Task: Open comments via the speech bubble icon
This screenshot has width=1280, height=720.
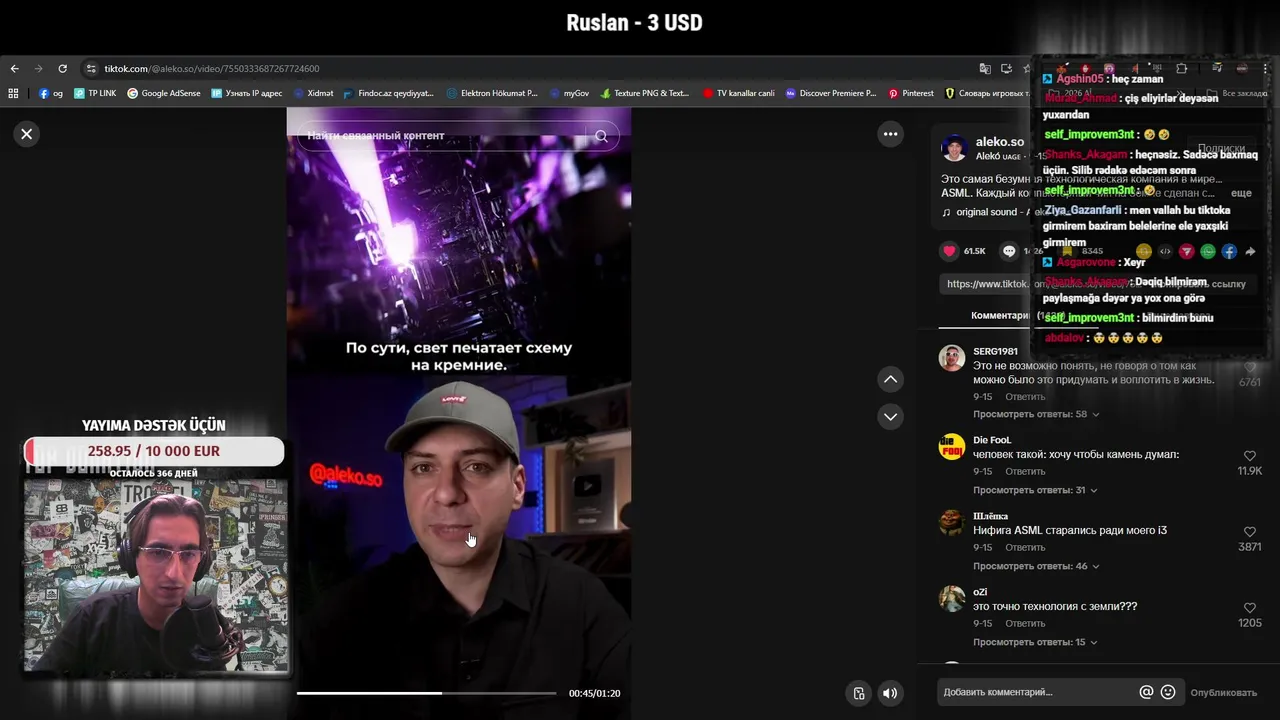Action: 1009,251
